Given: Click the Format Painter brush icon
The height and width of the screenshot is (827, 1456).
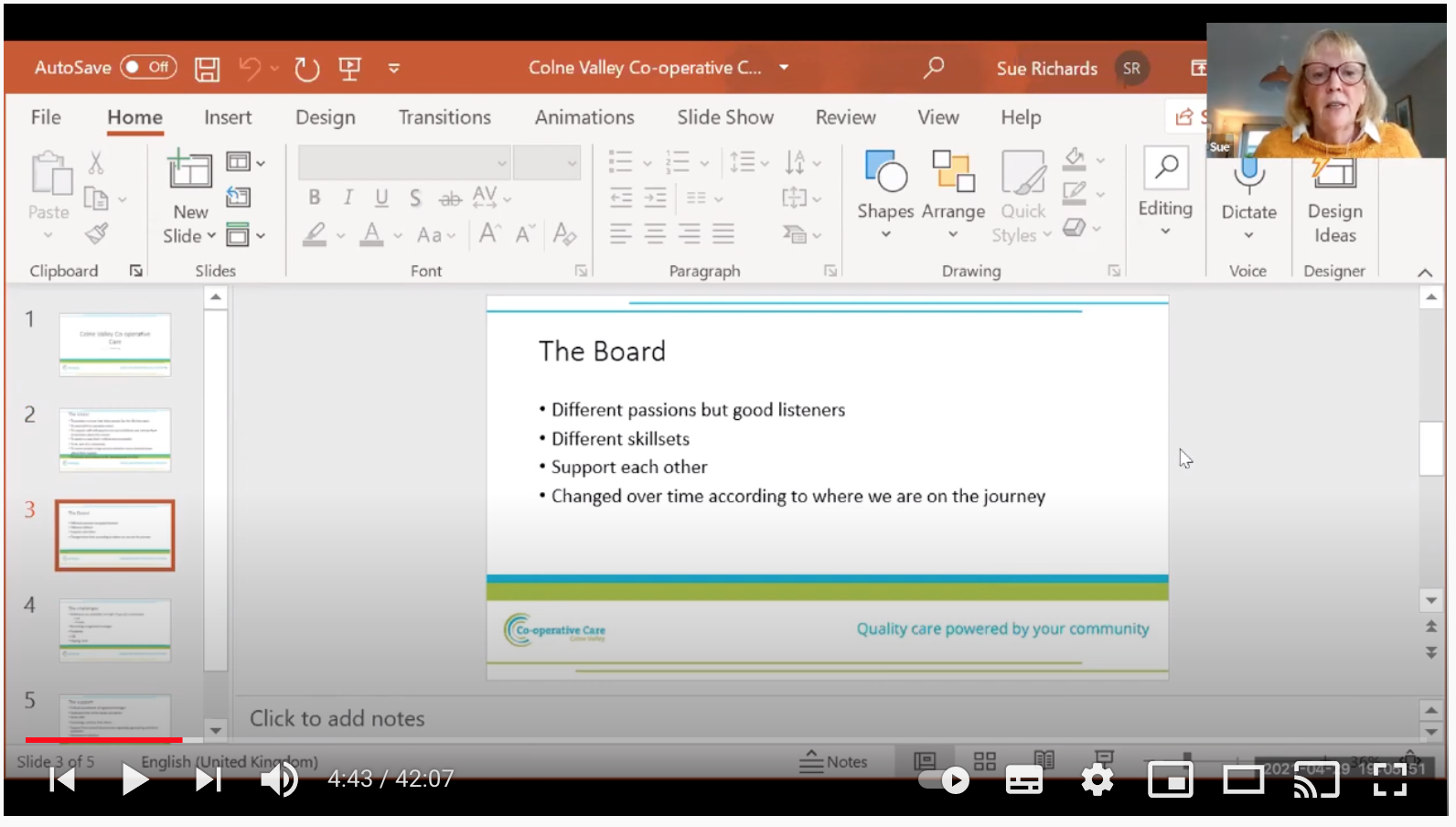Looking at the screenshot, I should (96, 233).
